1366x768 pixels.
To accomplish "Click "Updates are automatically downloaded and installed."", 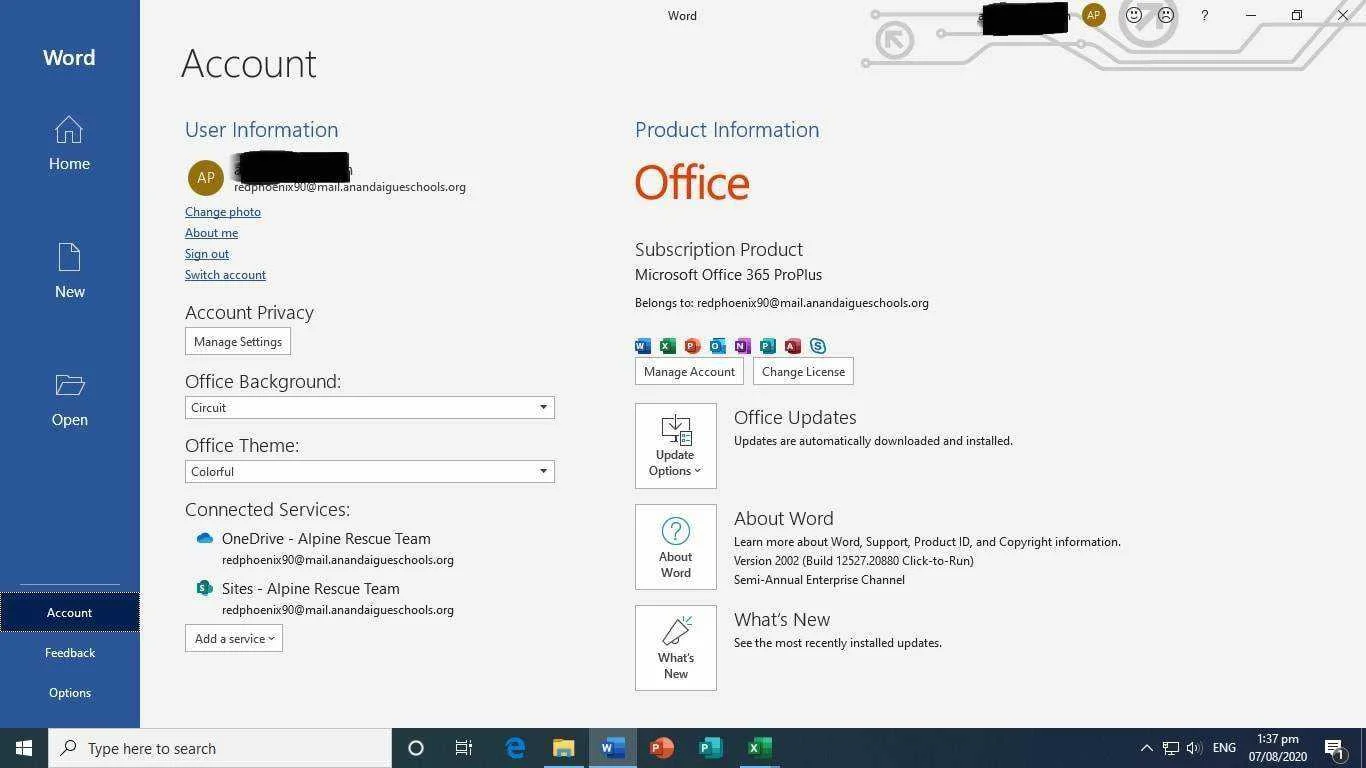I will tap(873, 441).
